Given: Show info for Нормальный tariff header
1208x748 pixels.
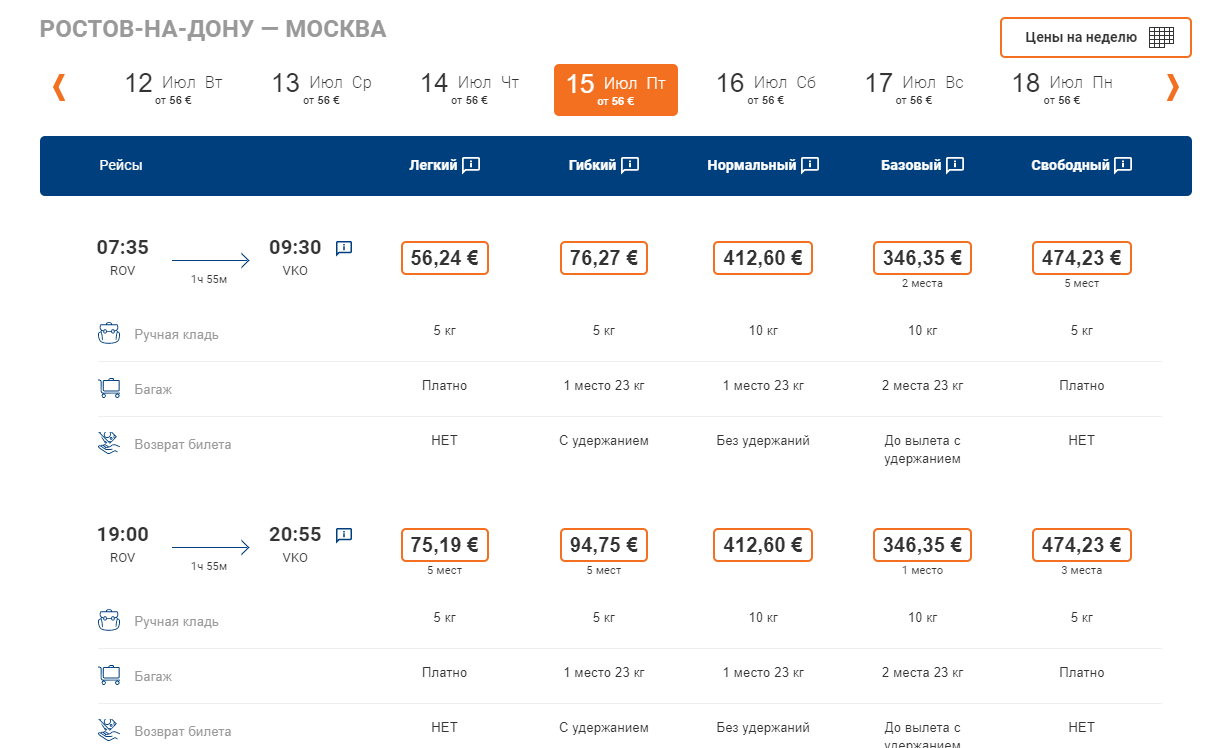Looking at the screenshot, I should [x=810, y=165].
